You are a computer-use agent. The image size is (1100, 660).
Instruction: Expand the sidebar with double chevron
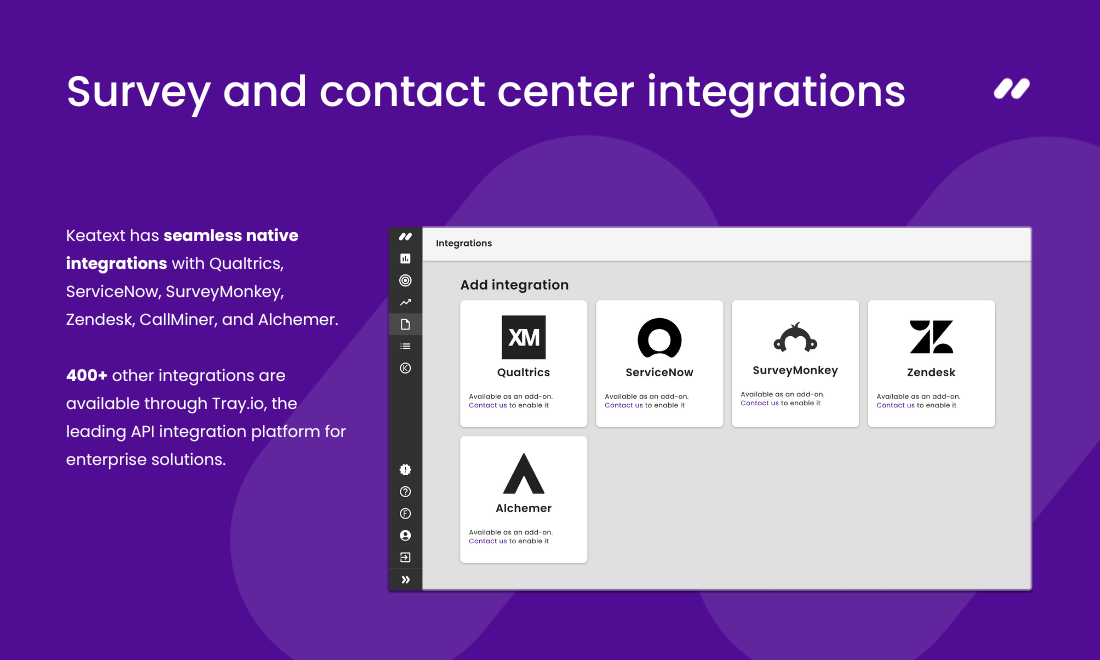(x=405, y=579)
